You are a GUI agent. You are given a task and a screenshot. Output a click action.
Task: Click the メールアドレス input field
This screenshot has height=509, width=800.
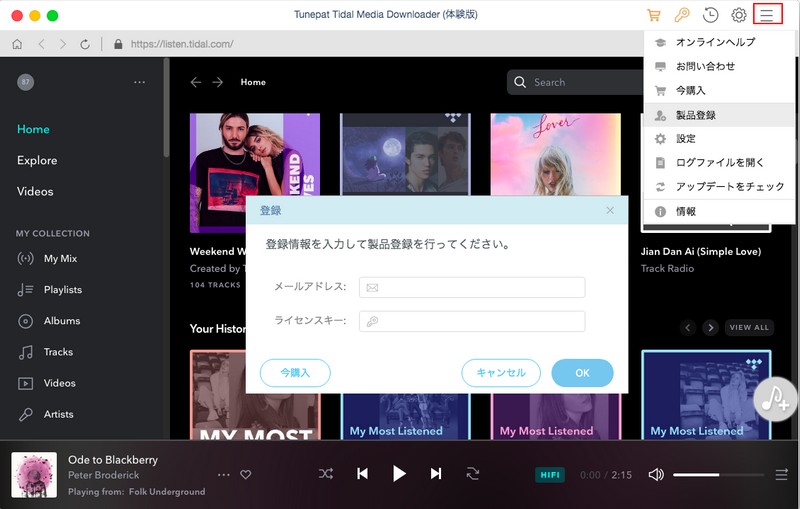tap(472, 288)
